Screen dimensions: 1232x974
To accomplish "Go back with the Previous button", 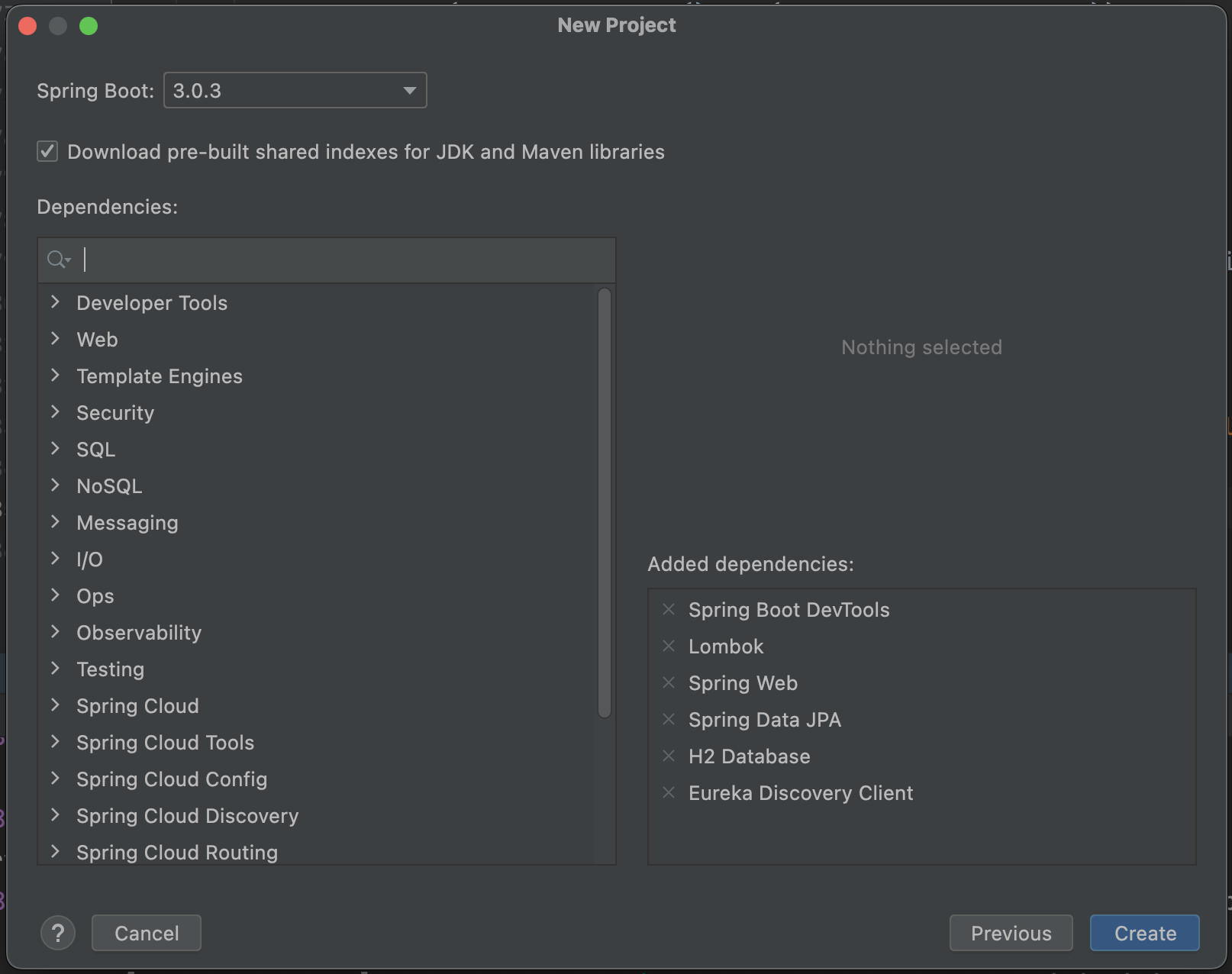I will point(1011,933).
